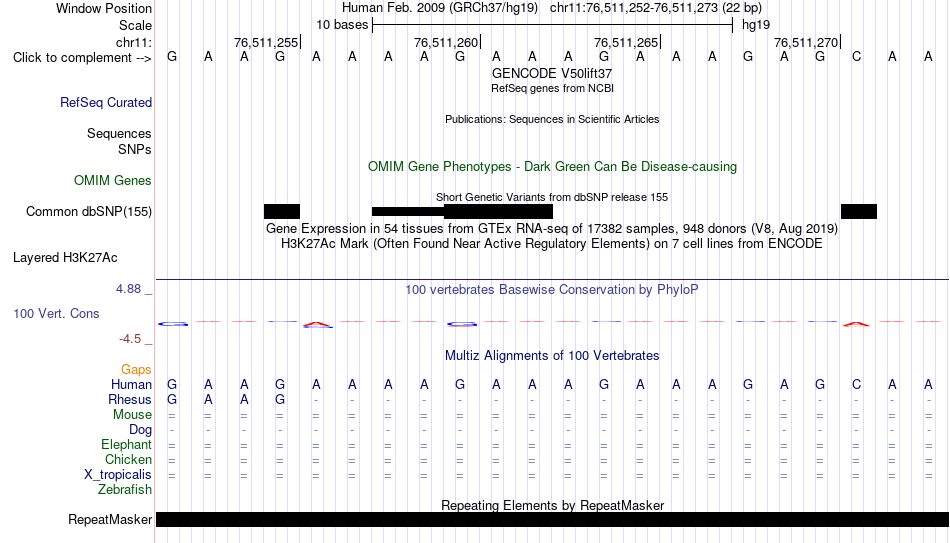Open the OMIM Genes track label
This screenshot has height=543, width=950.
113,181
